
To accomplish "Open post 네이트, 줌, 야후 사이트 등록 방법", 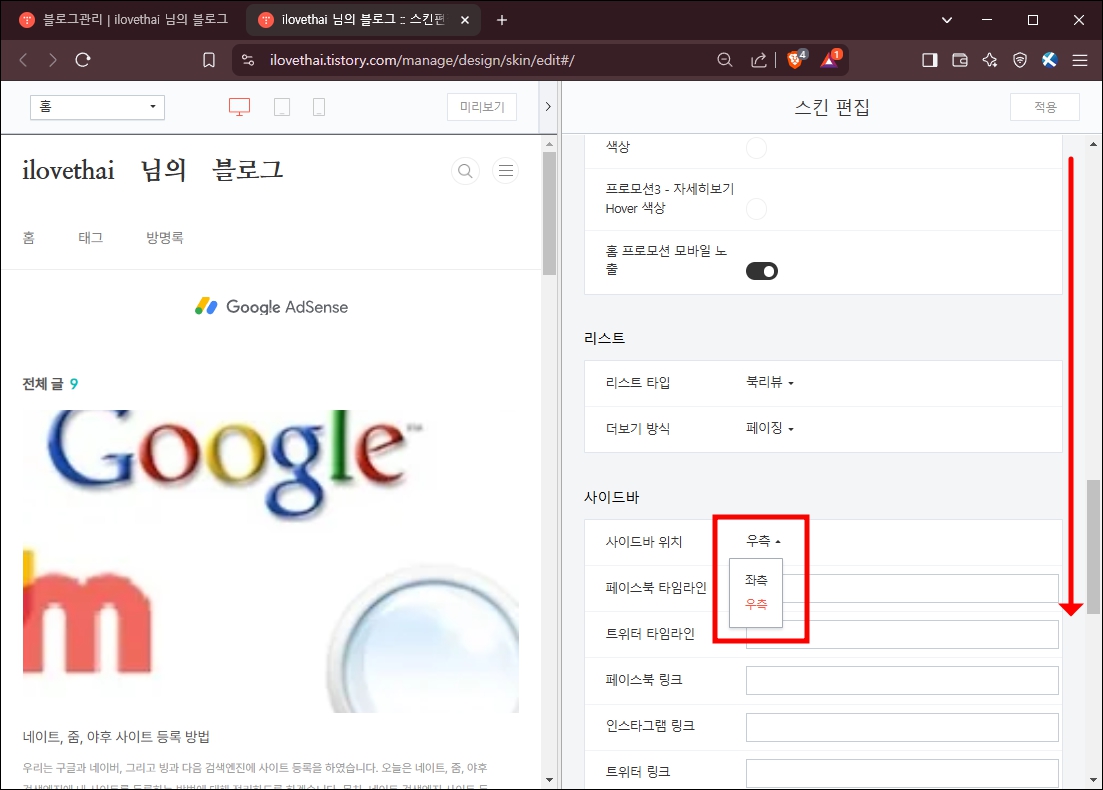I will point(116,737).
